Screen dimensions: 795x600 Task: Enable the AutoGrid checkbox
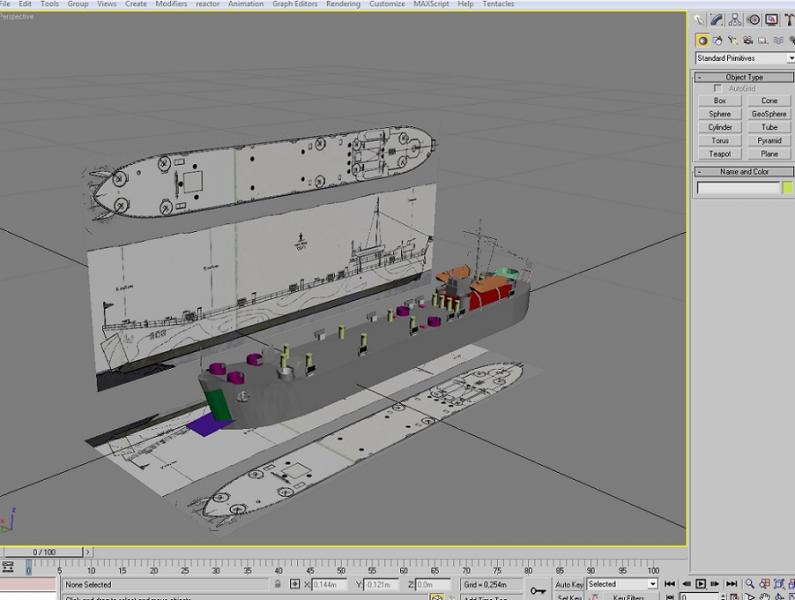[717, 88]
